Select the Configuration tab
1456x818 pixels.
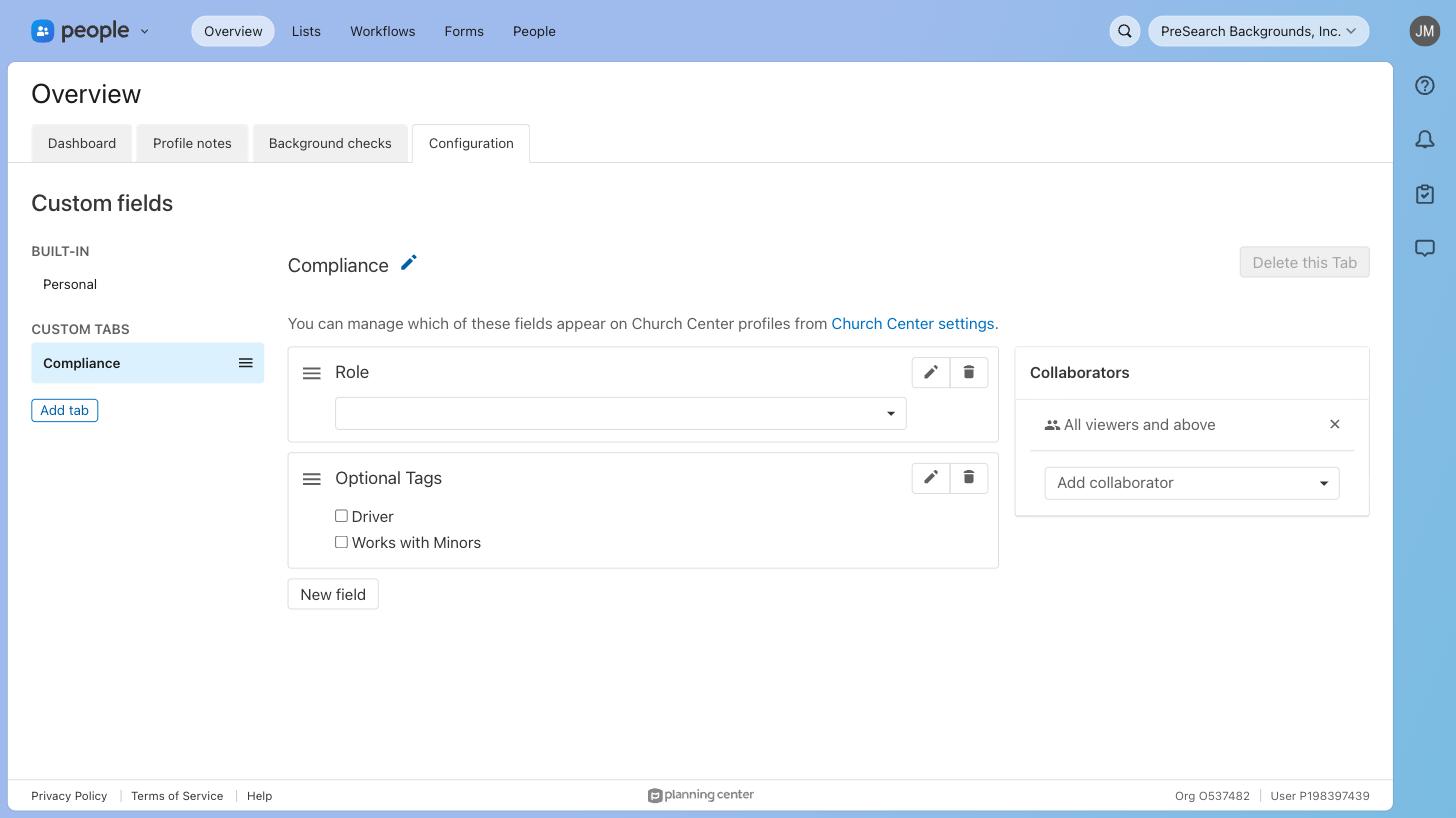tap(471, 143)
